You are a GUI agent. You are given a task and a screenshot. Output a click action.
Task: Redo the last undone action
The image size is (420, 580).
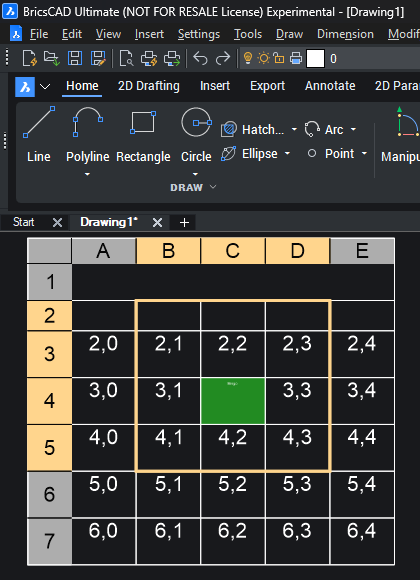223,58
